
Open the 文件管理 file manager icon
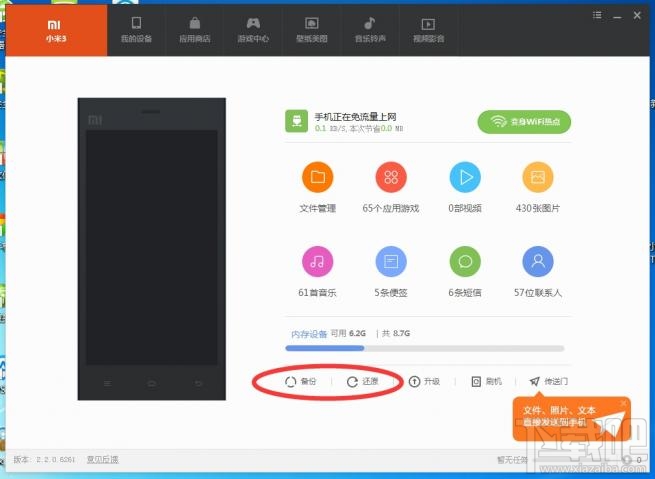[317, 177]
